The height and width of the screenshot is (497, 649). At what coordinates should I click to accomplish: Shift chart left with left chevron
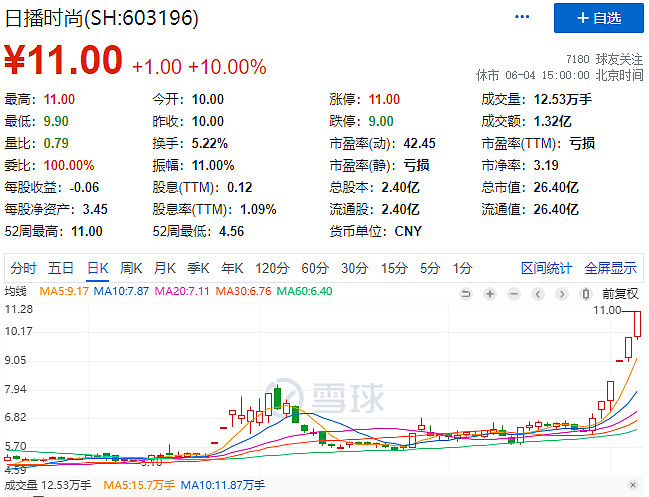(538, 294)
